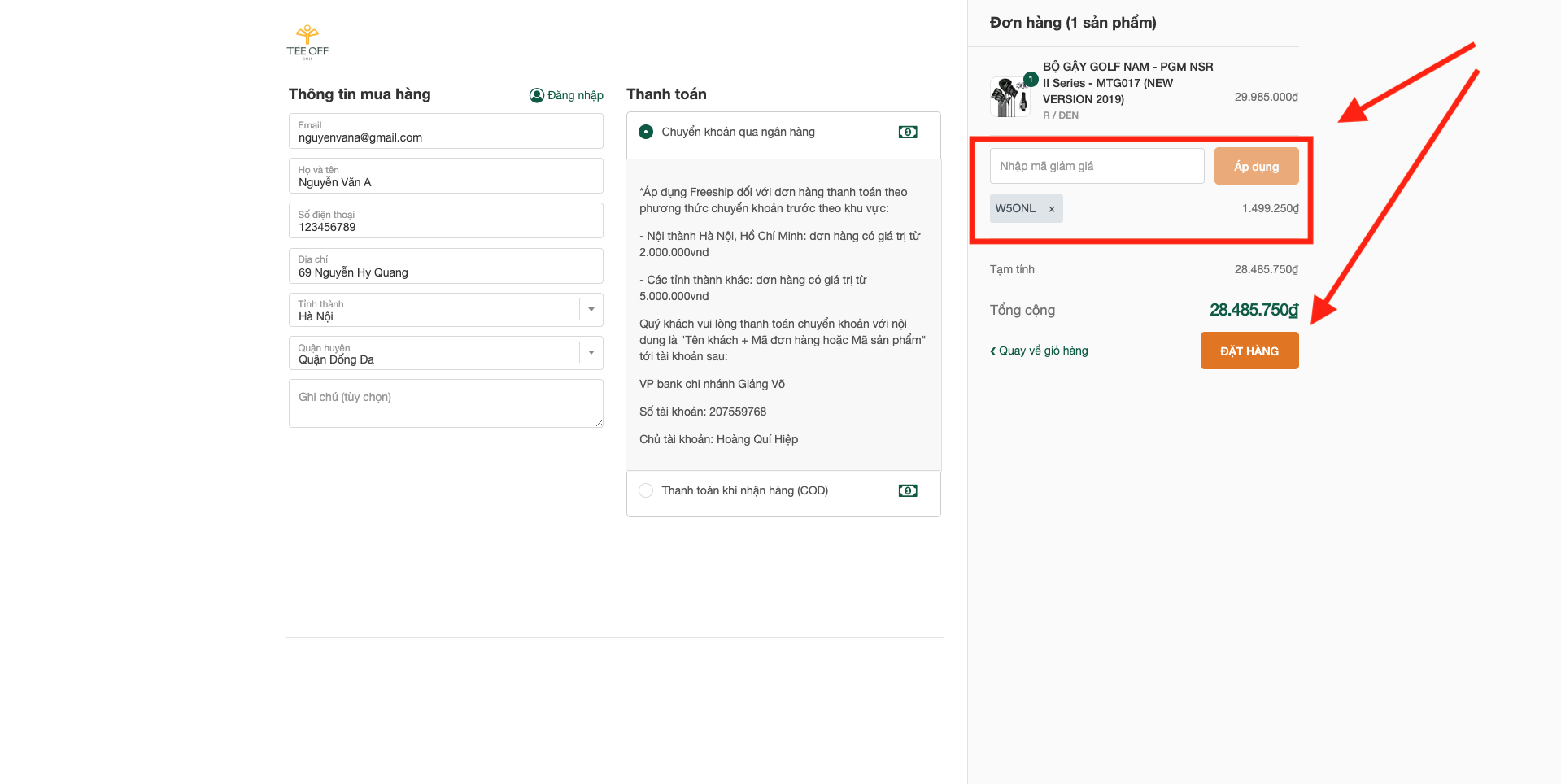This screenshot has height=784, width=1561.
Task: Click the back chevron to cart
Action: 992,351
